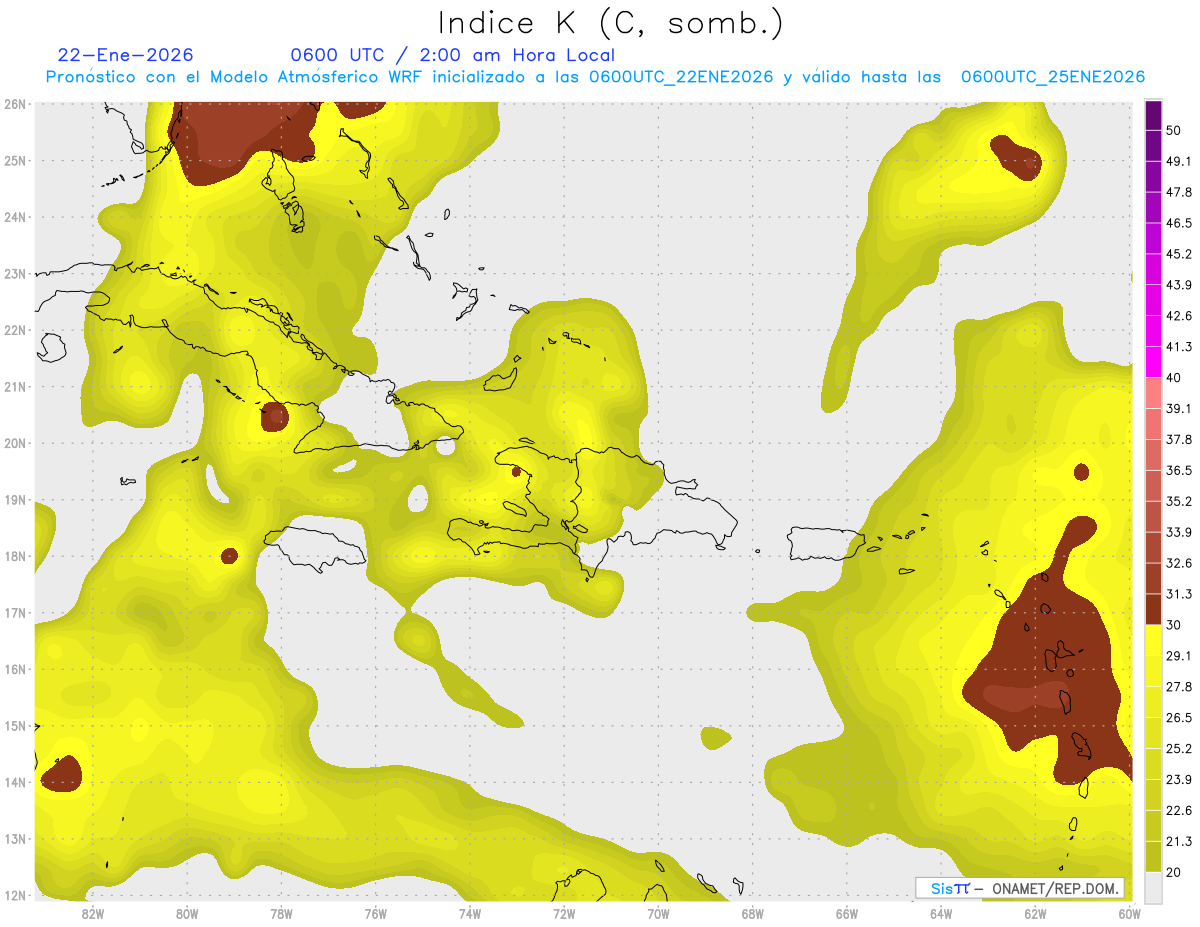Click the '43.9' color scale label
The height and width of the screenshot is (927, 1200).
1178,285
